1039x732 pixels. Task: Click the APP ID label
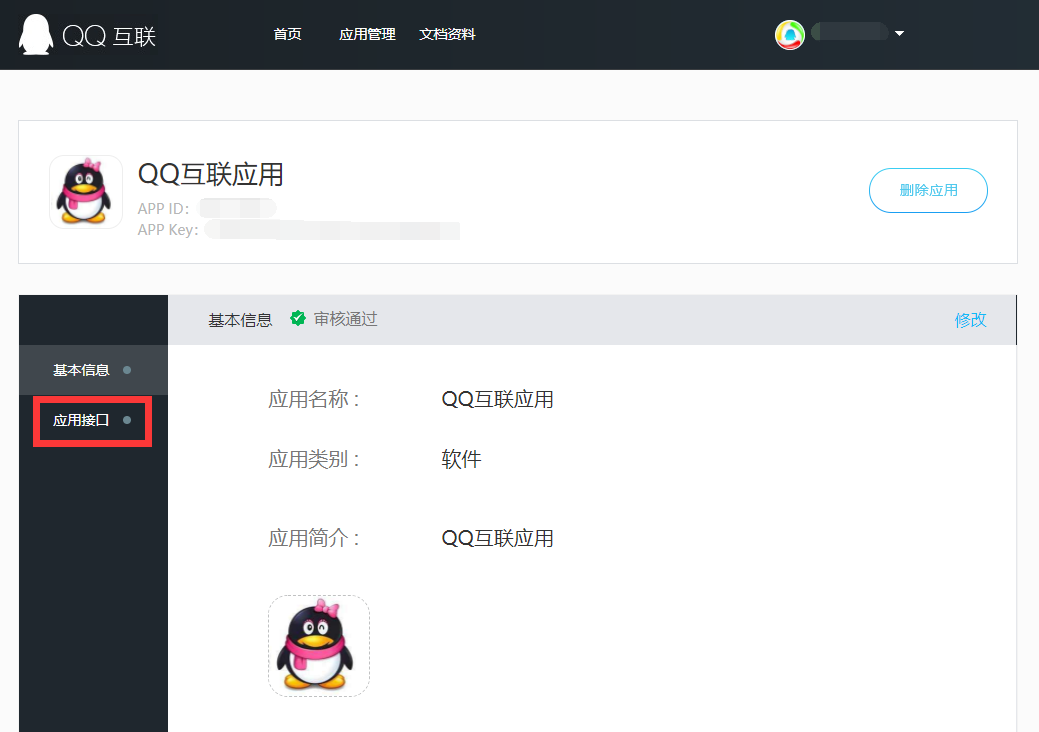pyautogui.click(x=163, y=209)
